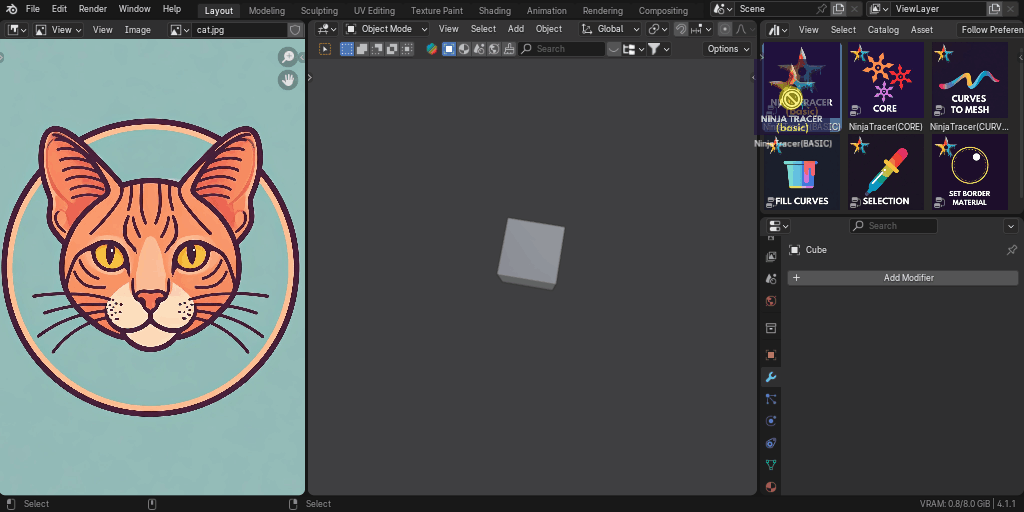Switch to Material Preview shading
This screenshot has width=1024, height=512.
[464, 49]
